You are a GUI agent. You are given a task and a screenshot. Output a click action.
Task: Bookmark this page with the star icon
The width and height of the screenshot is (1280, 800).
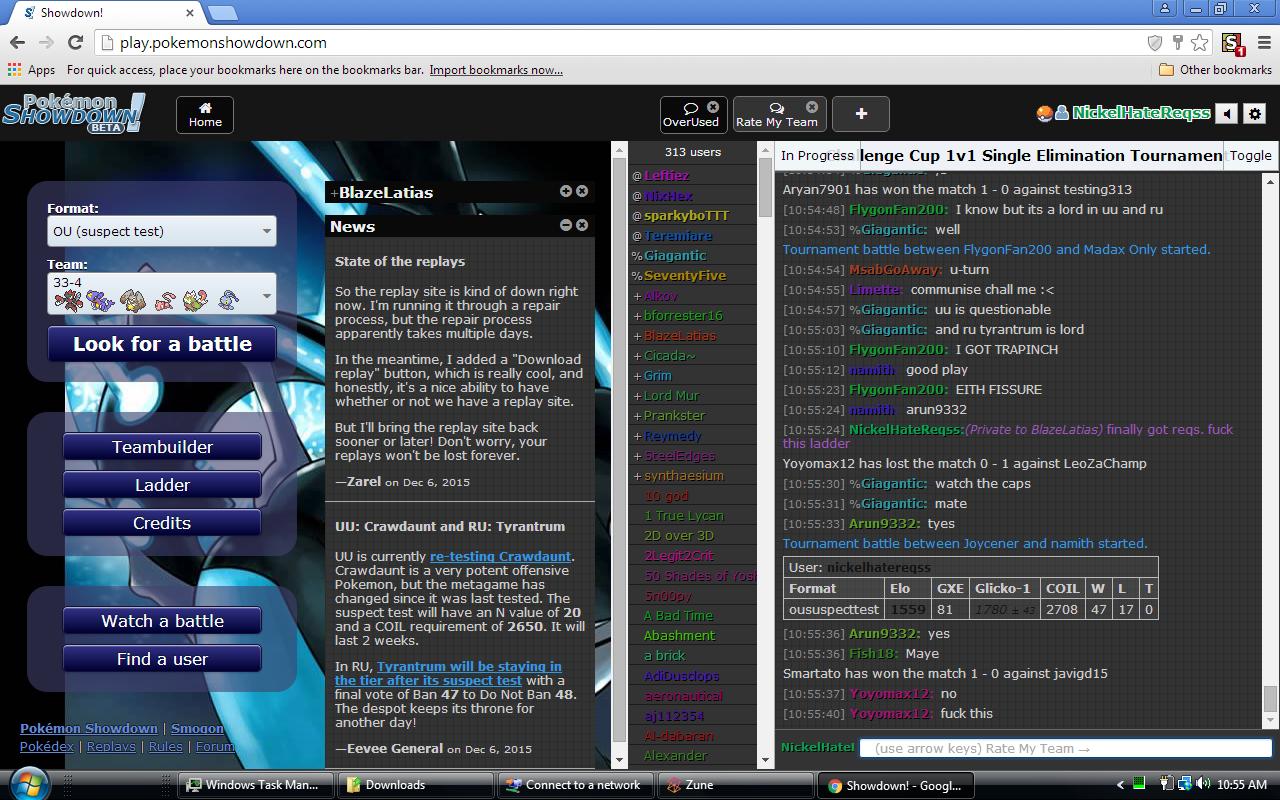coord(1199,43)
